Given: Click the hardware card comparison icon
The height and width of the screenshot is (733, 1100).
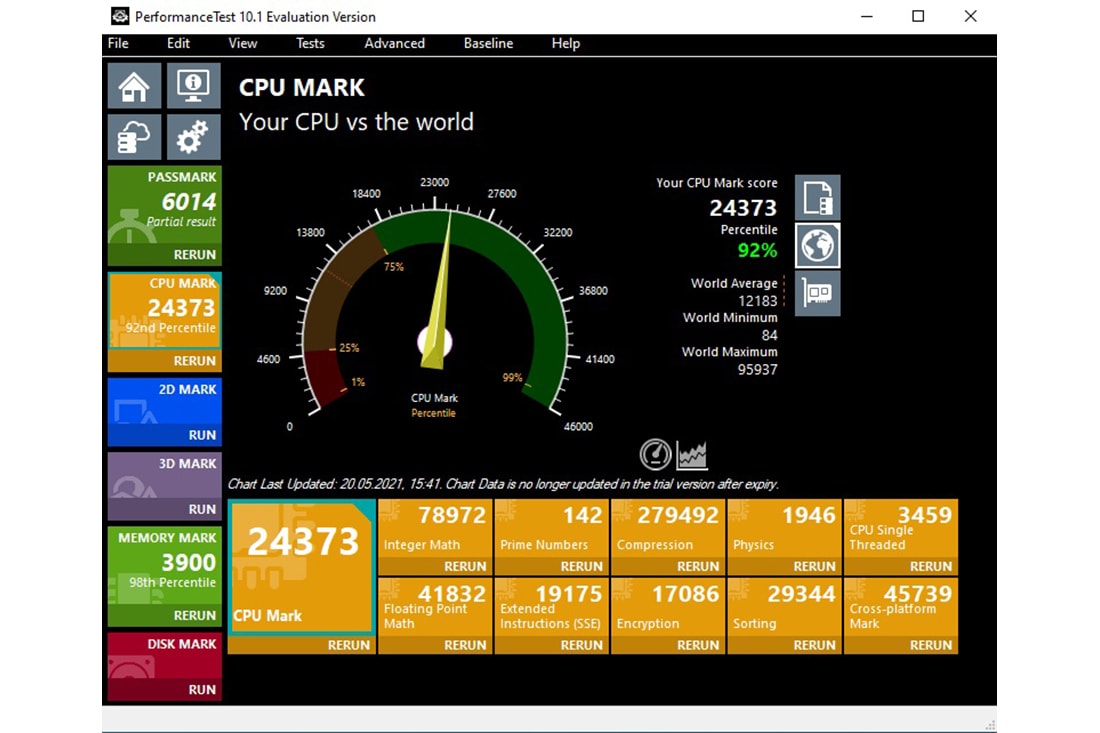Looking at the screenshot, I should click(817, 293).
